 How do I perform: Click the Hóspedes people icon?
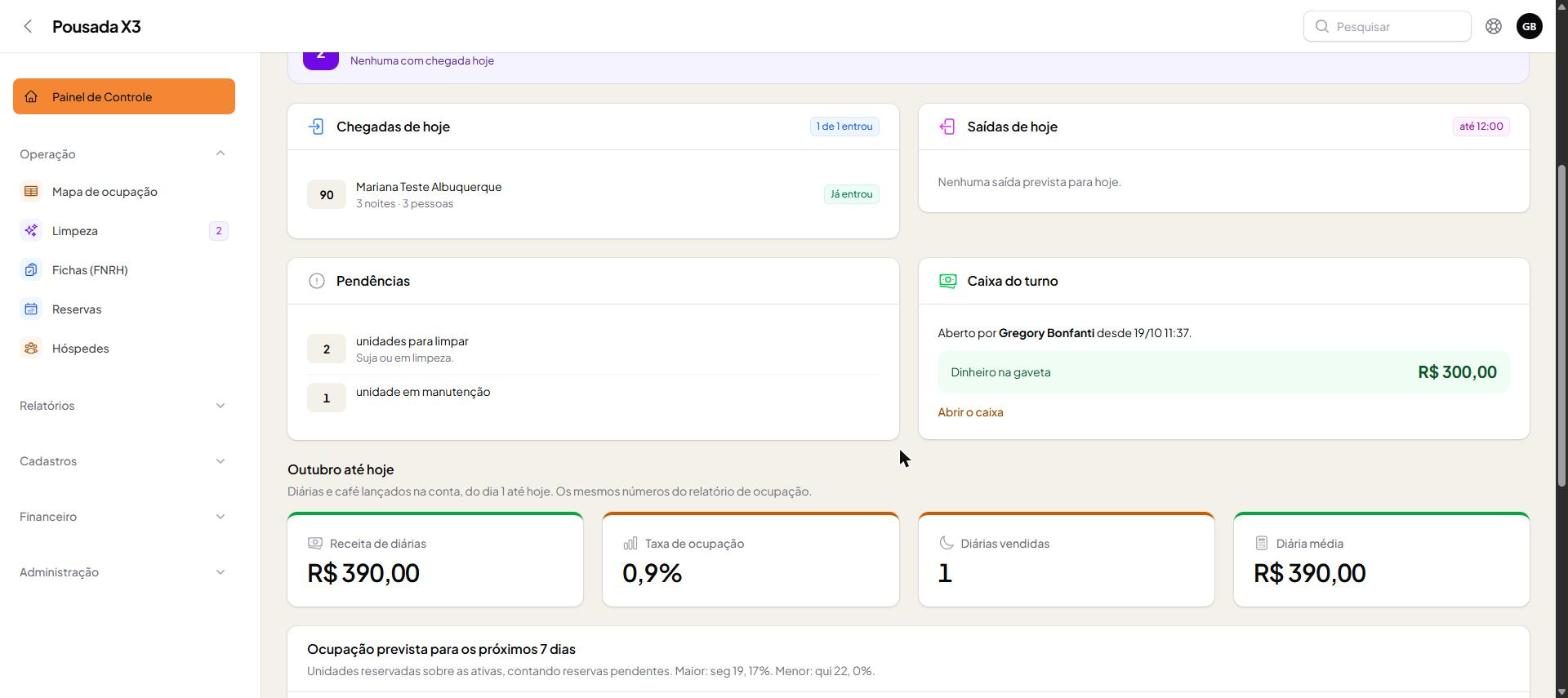coord(31,349)
